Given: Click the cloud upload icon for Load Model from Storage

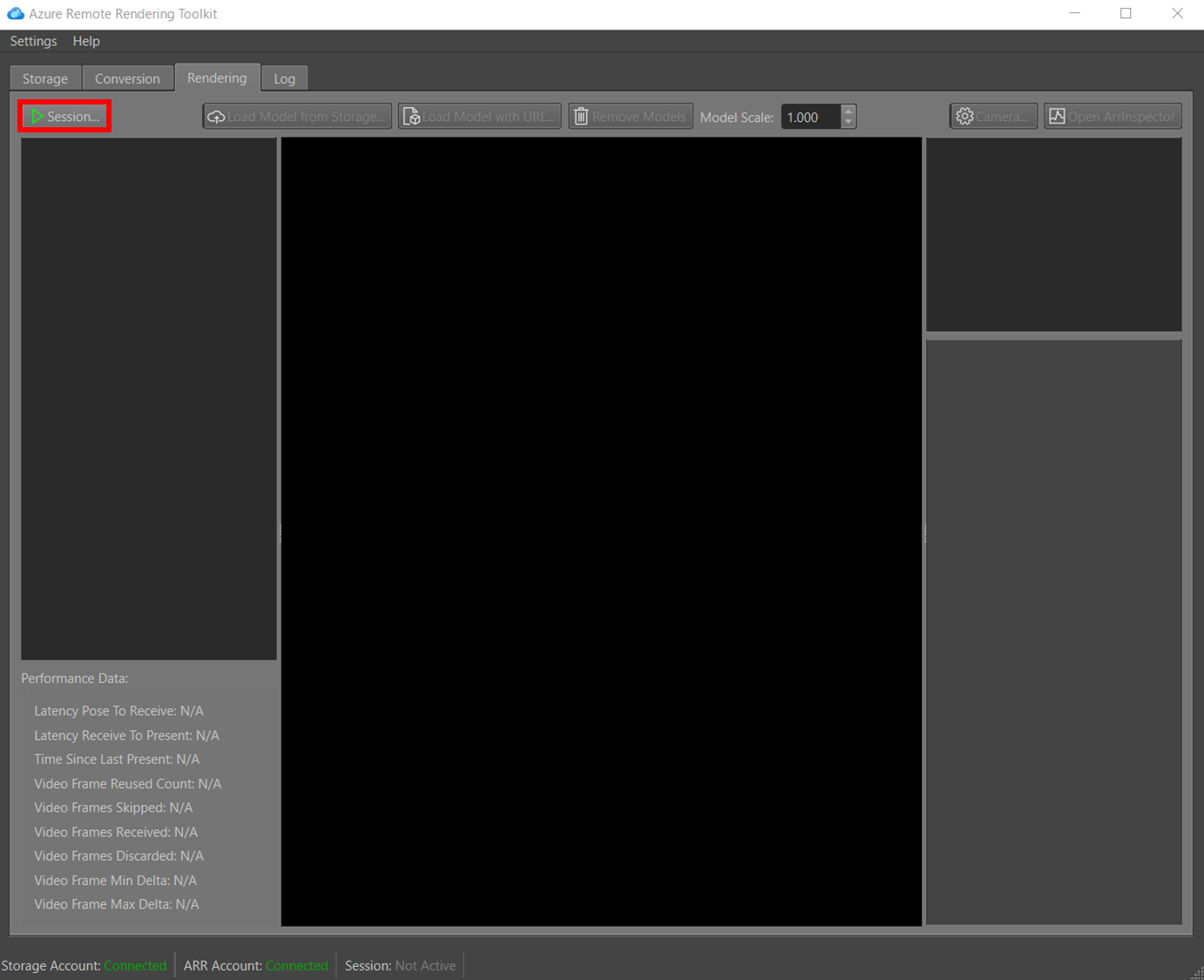Looking at the screenshot, I should coord(215,116).
